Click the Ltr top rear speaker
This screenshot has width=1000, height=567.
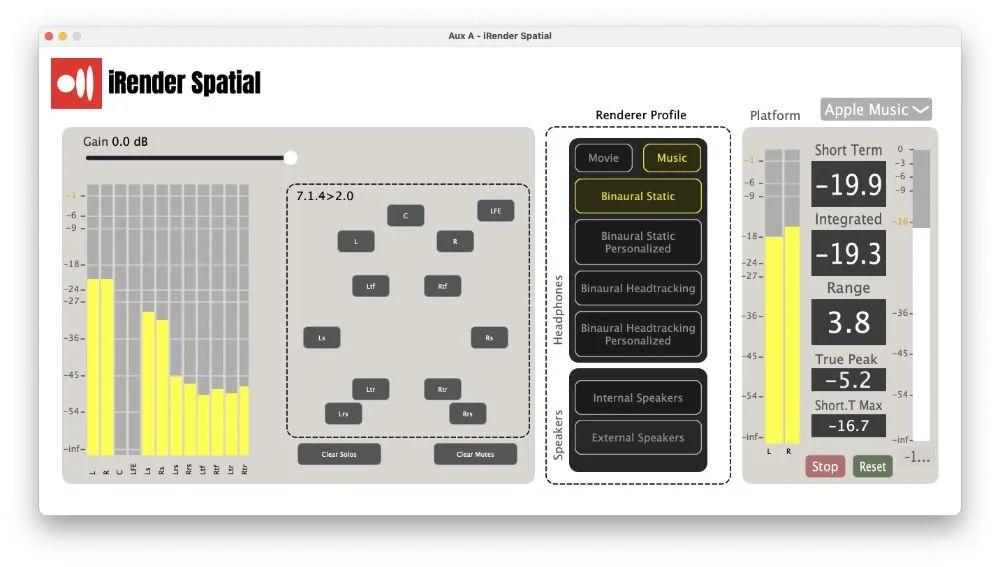click(371, 389)
